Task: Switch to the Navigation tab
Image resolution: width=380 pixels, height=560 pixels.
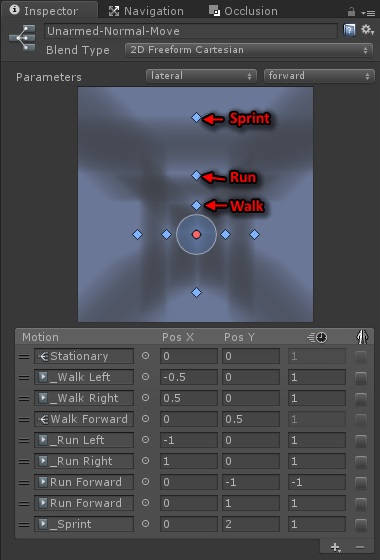Action: coord(146,11)
